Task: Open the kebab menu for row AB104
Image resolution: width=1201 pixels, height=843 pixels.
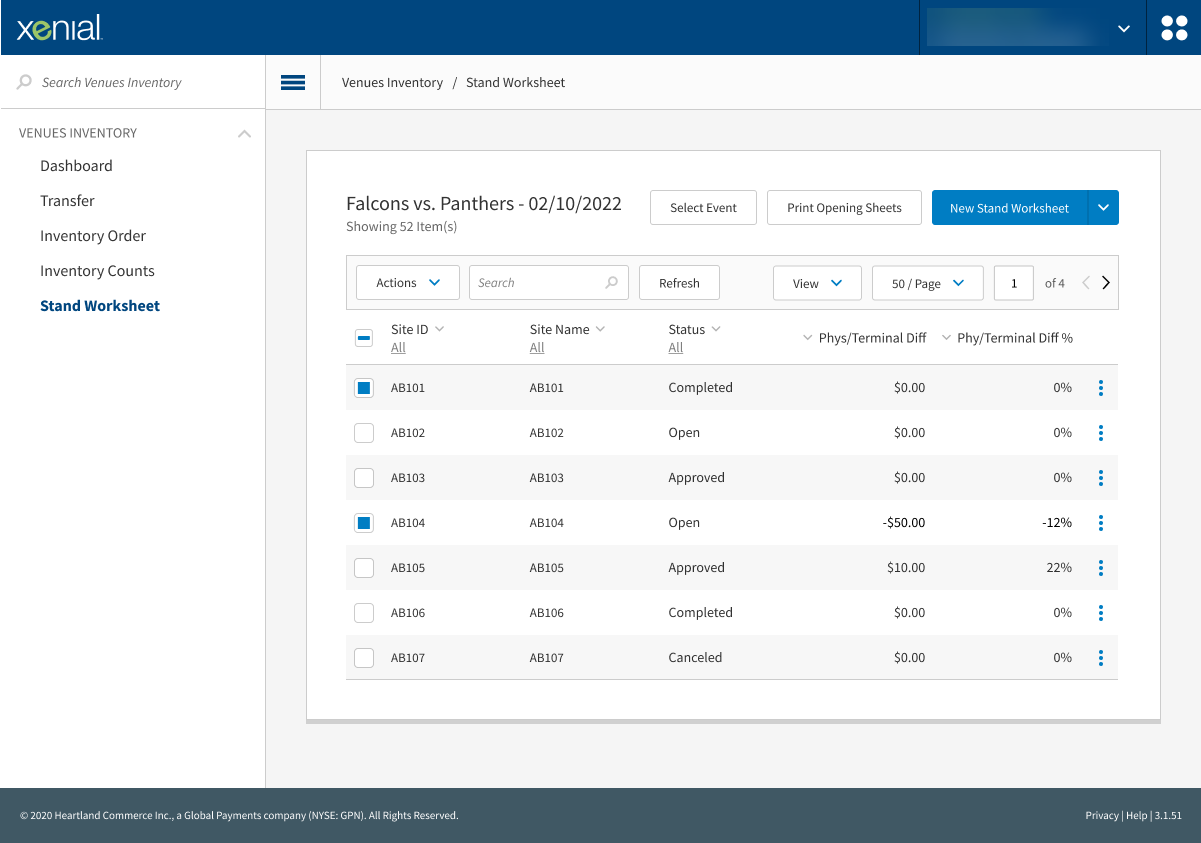Action: (1100, 523)
